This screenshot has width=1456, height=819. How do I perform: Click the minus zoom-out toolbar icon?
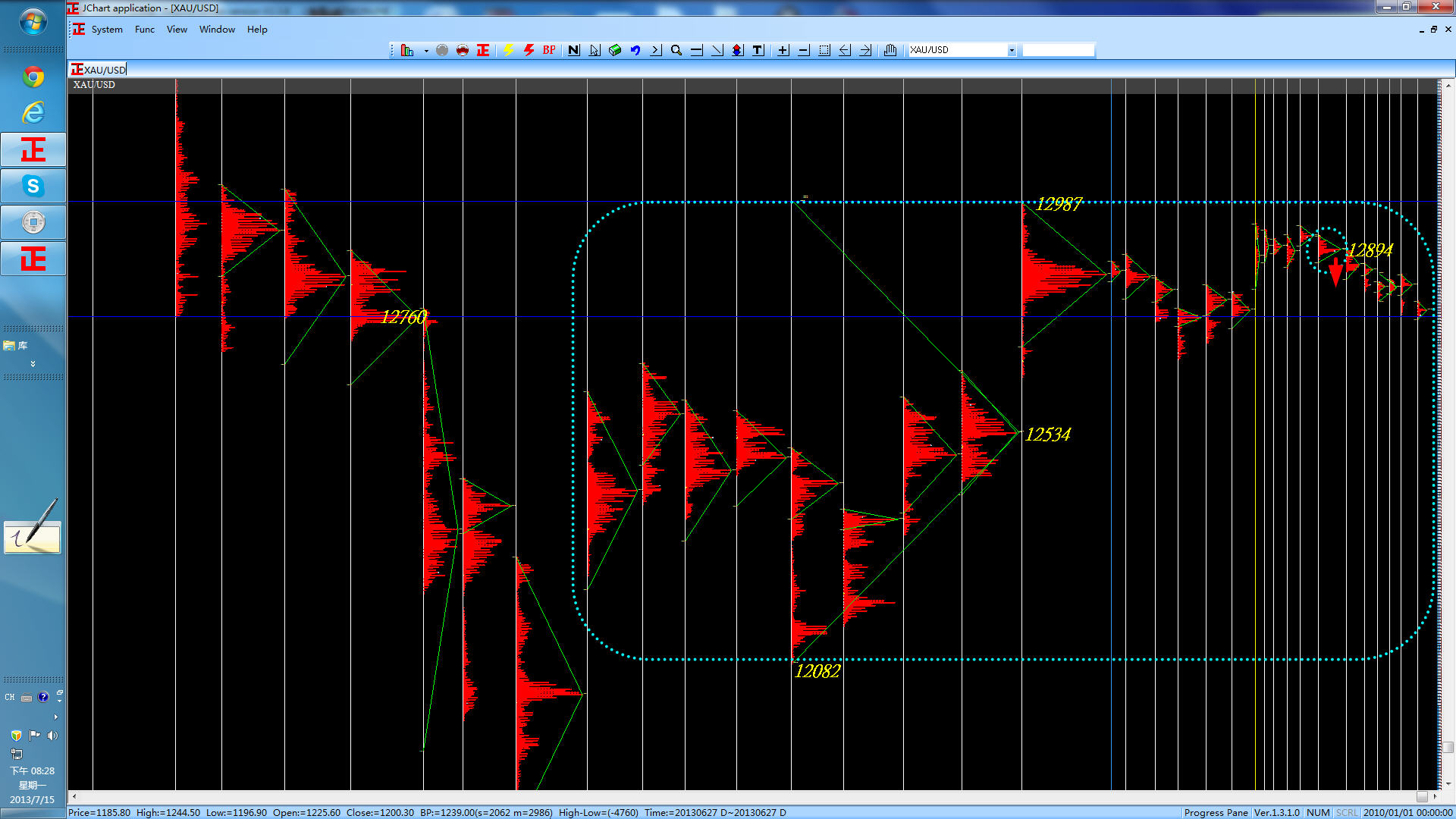804,50
